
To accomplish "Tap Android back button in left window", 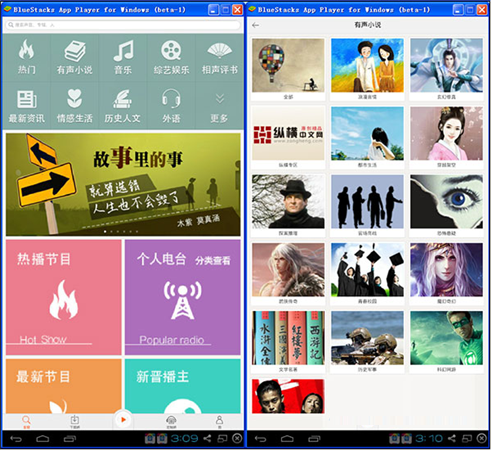I will 16,439.
